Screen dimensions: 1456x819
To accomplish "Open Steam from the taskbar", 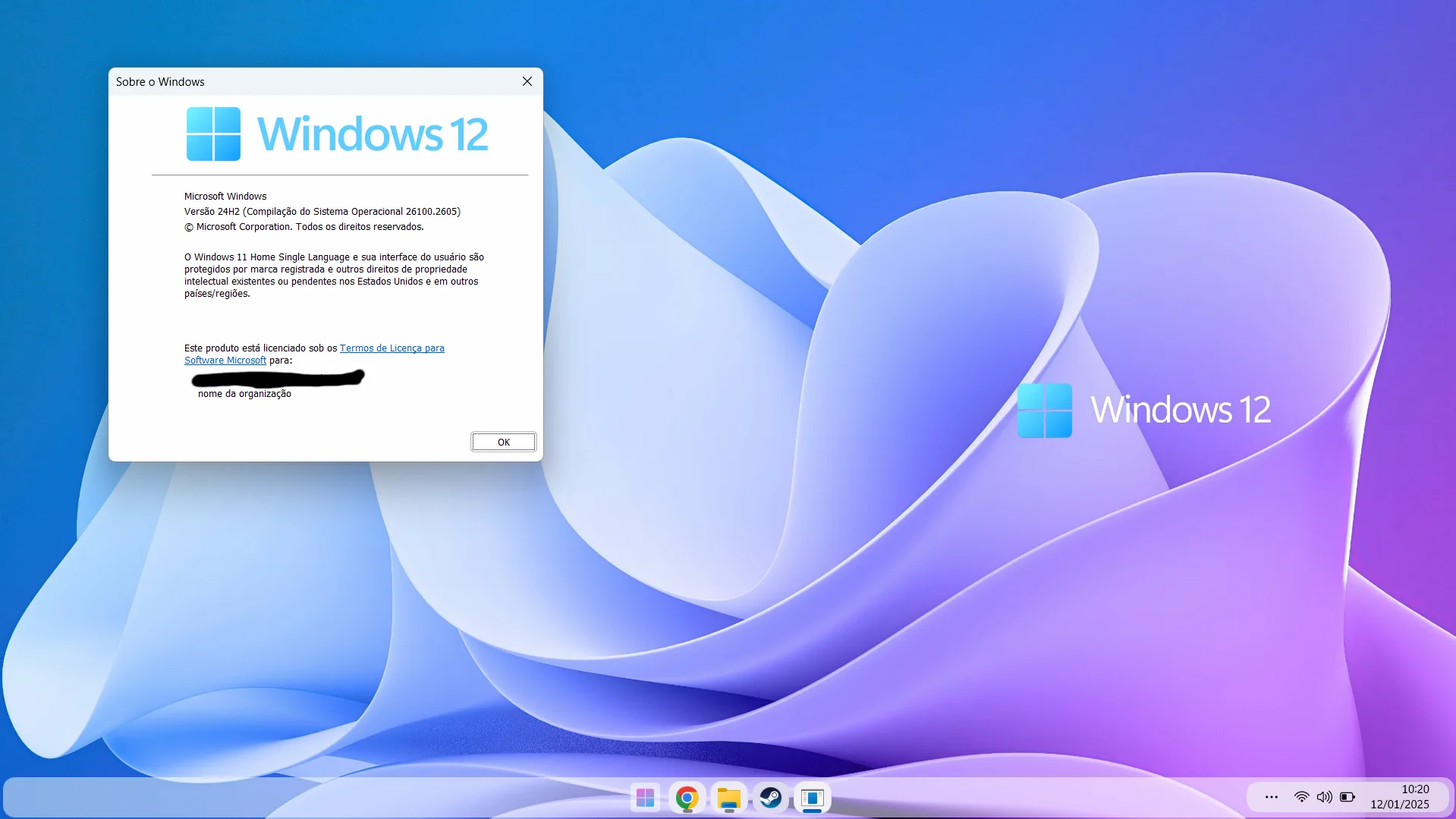I will tap(771, 798).
